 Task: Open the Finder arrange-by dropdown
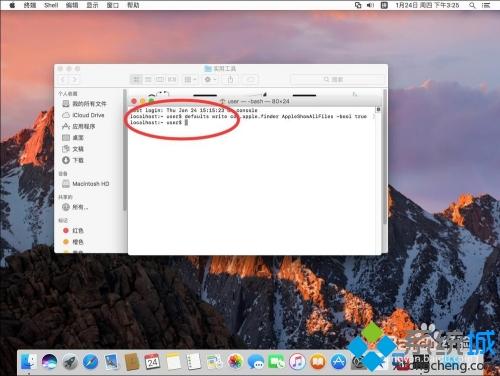pos(190,79)
